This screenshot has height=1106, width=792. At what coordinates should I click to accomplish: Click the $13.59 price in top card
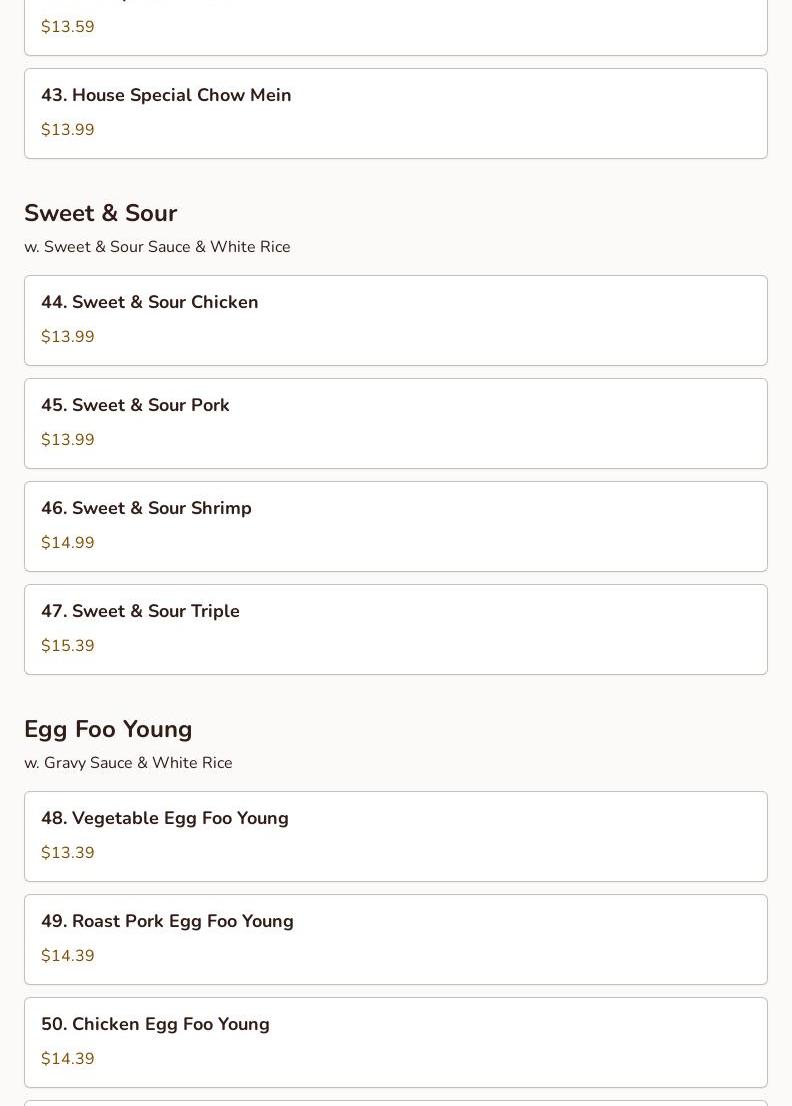tap(68, 27)
